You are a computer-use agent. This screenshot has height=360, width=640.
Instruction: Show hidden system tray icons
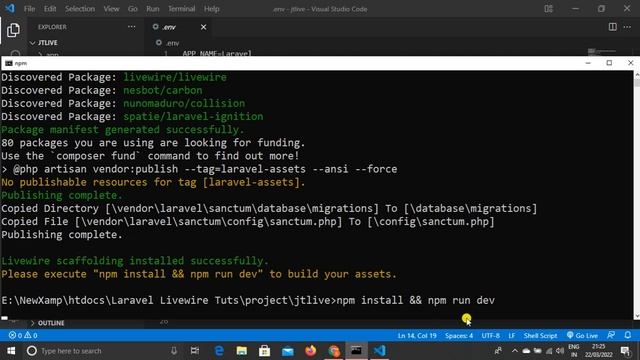[x=515, y=351]
